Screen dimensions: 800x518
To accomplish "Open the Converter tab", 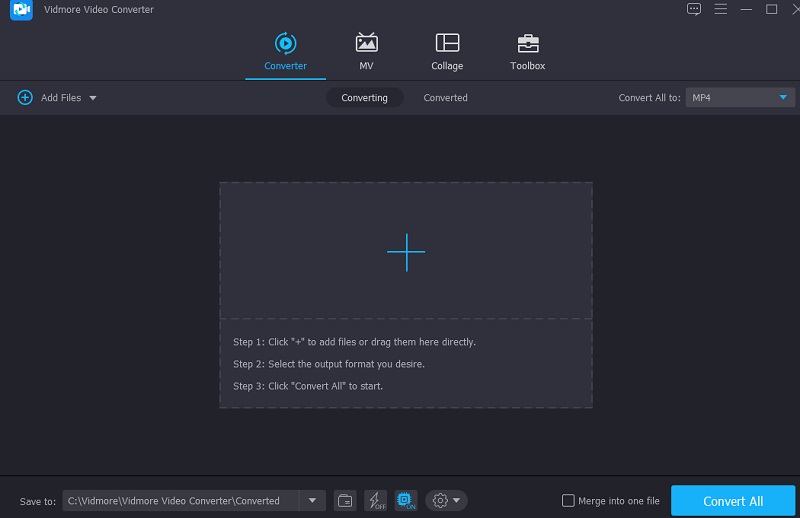I will pos(285,52).
